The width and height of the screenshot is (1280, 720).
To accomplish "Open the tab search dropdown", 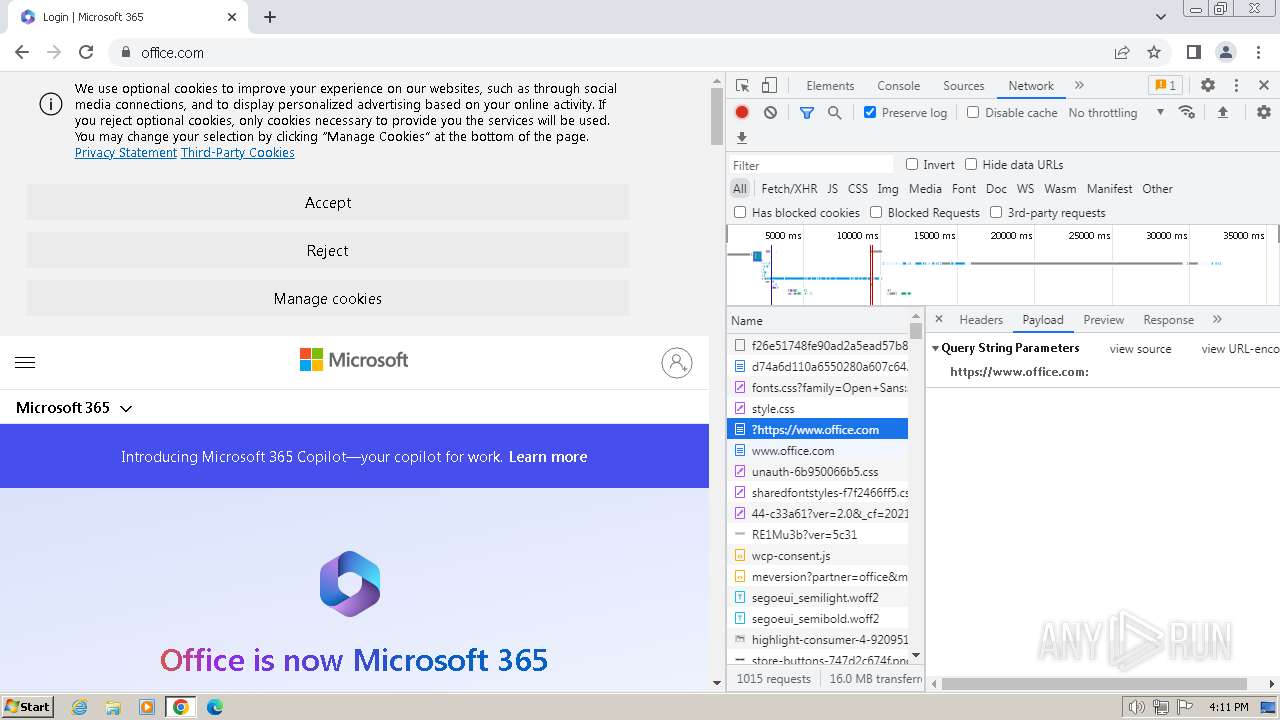I will [1161, 17].
